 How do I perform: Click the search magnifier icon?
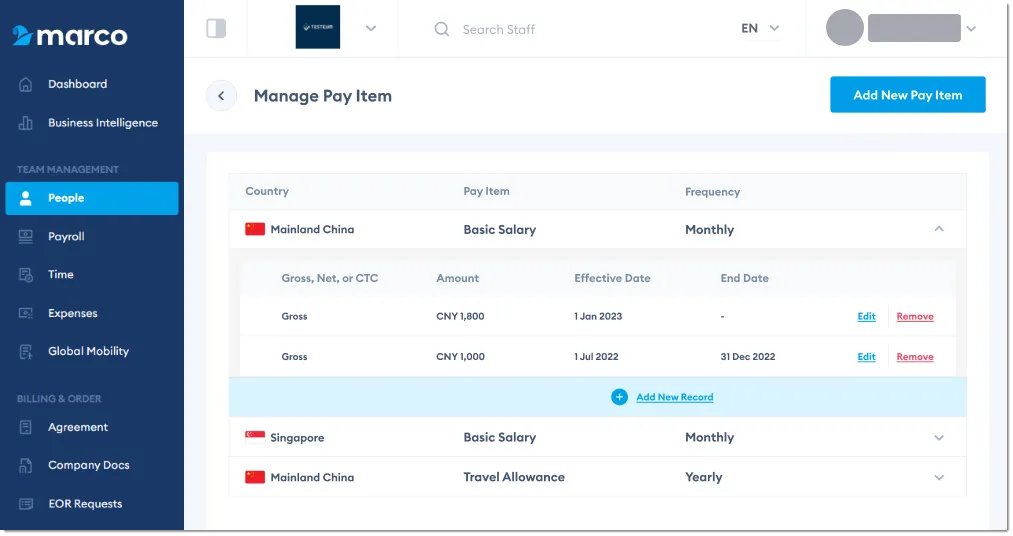[441, 29]
